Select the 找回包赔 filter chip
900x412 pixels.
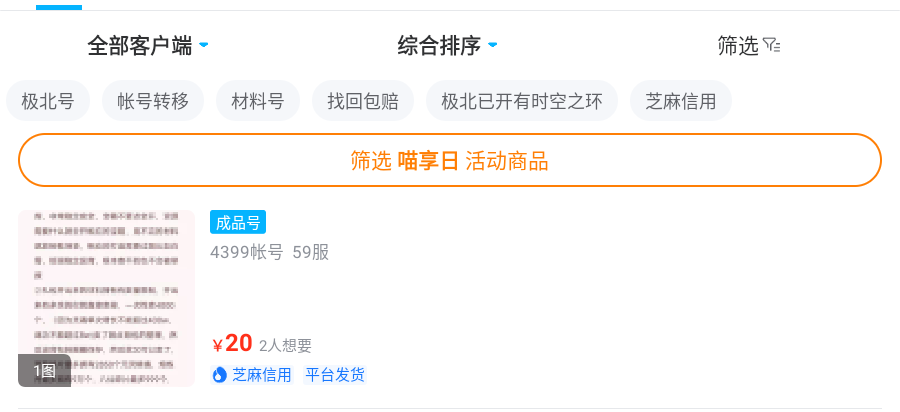pyautogui.click(x=363, y=101)
